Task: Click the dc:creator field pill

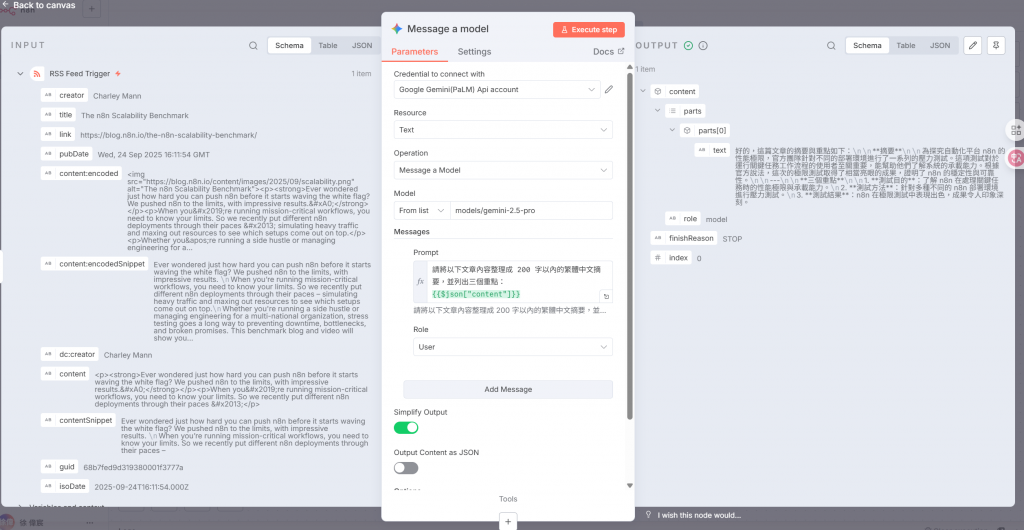Action: [69, 354]
